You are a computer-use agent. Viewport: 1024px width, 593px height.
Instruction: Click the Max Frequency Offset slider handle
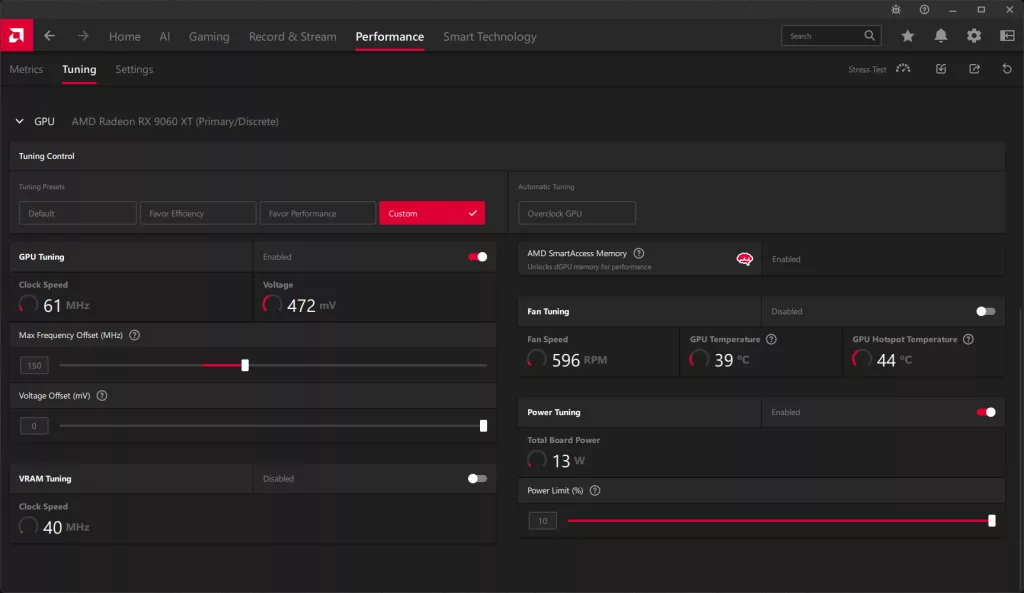tap(245, 365)
